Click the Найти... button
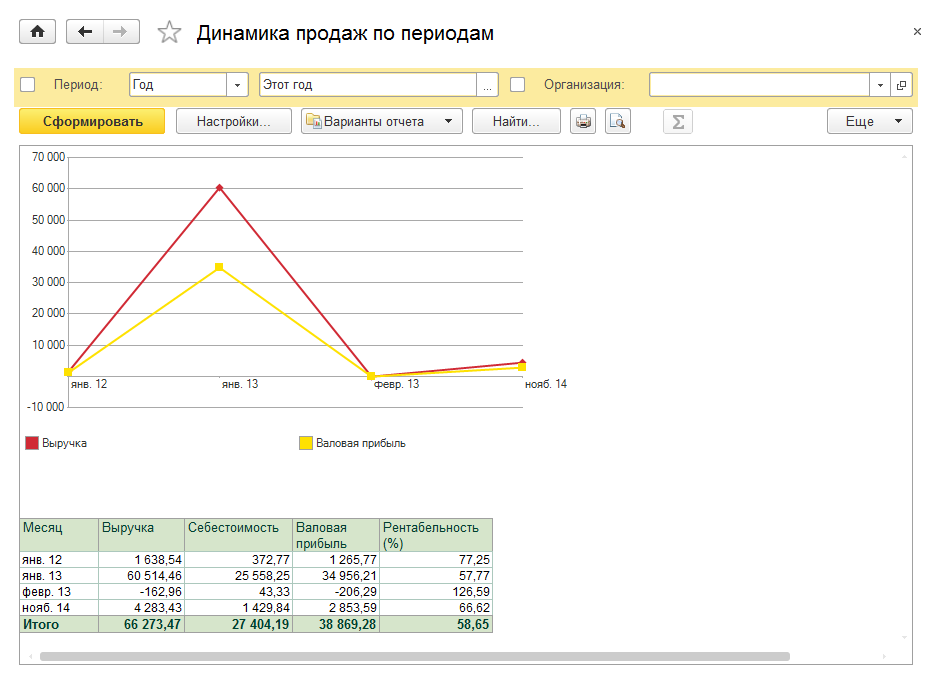The image size is (939, 679). tap(516, 122)
